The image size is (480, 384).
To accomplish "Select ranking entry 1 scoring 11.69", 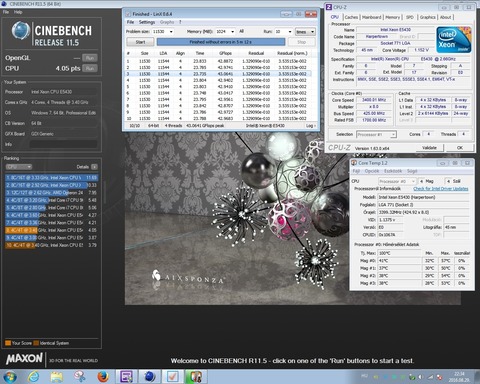I will coord(51,178).
